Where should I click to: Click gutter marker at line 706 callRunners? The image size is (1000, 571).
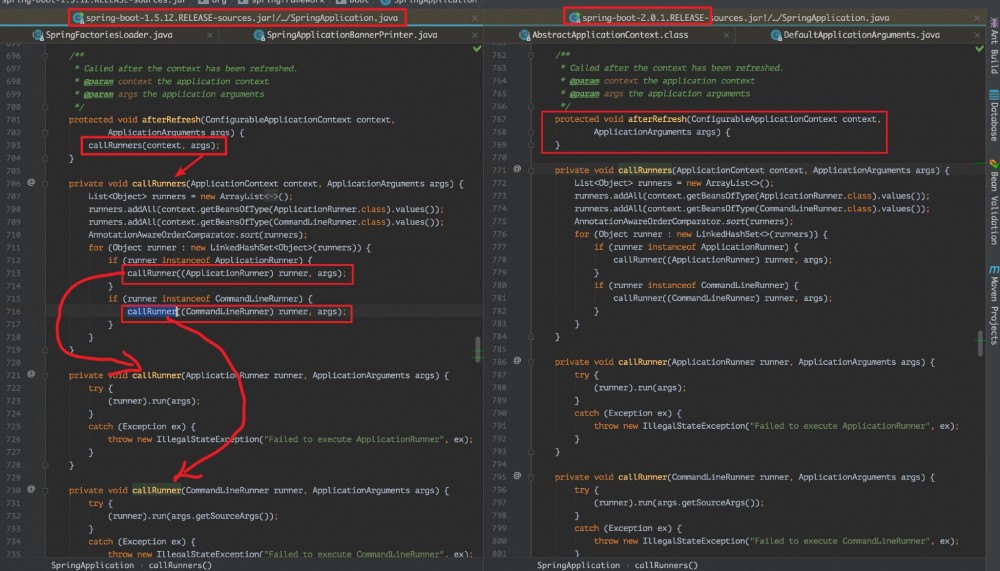point(31,182)
